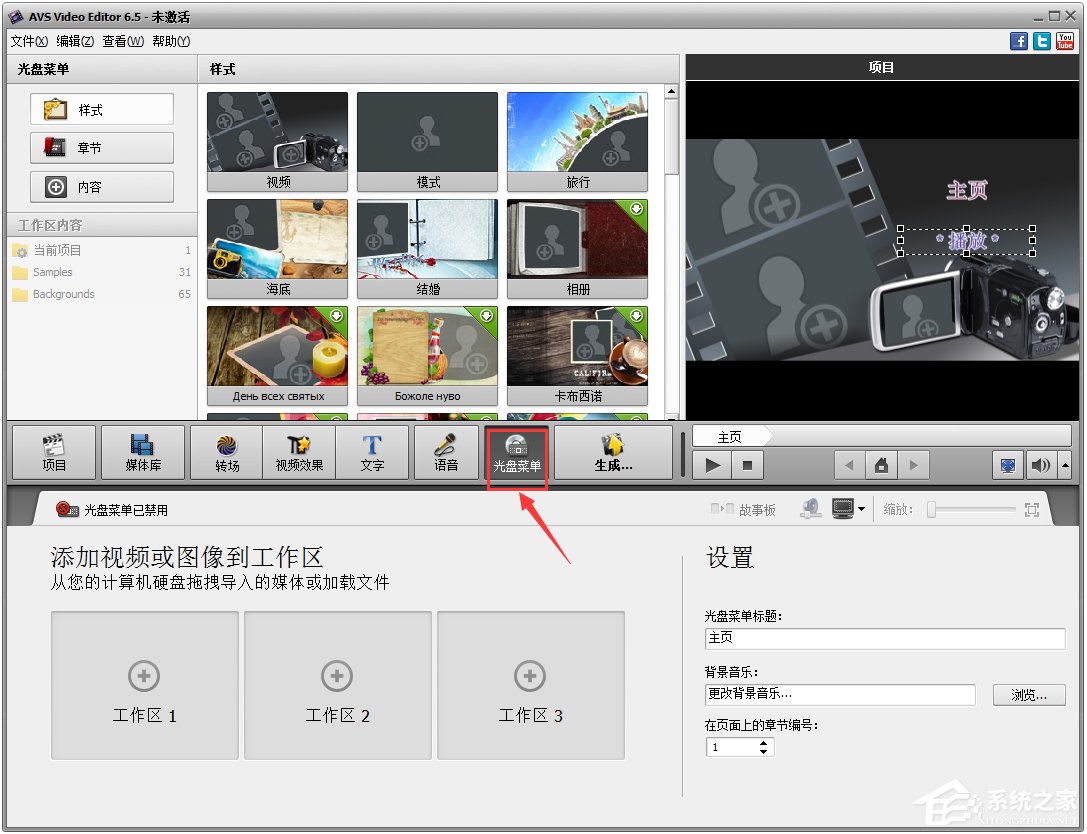The image size is (1087, 834).
Task: Click the 更改背景音乐 music field
Action: point(840,694)
